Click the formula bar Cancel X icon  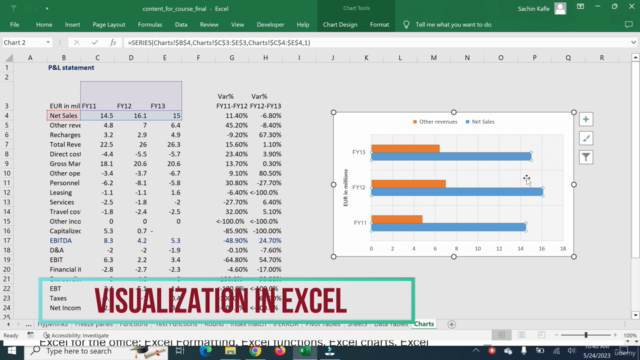(x=77, y=42)
